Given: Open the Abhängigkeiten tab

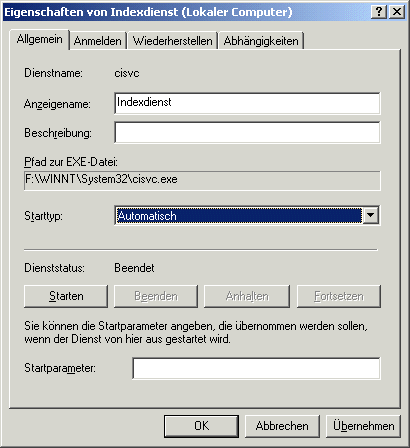Looking at the screenshot, I should point(261,41).
